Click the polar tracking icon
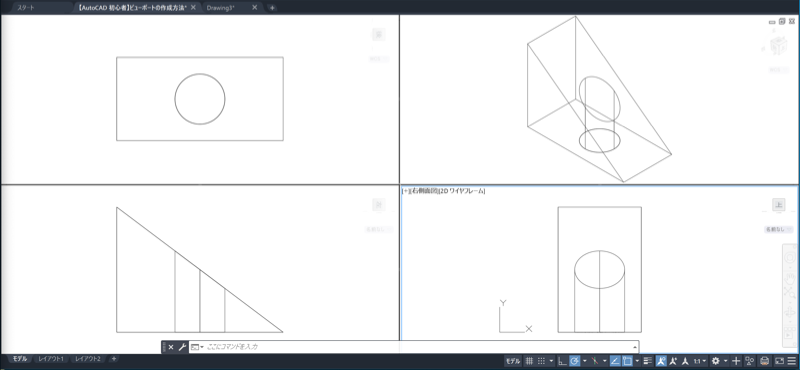This screenshot has height=370, width=800. [574, 361]
